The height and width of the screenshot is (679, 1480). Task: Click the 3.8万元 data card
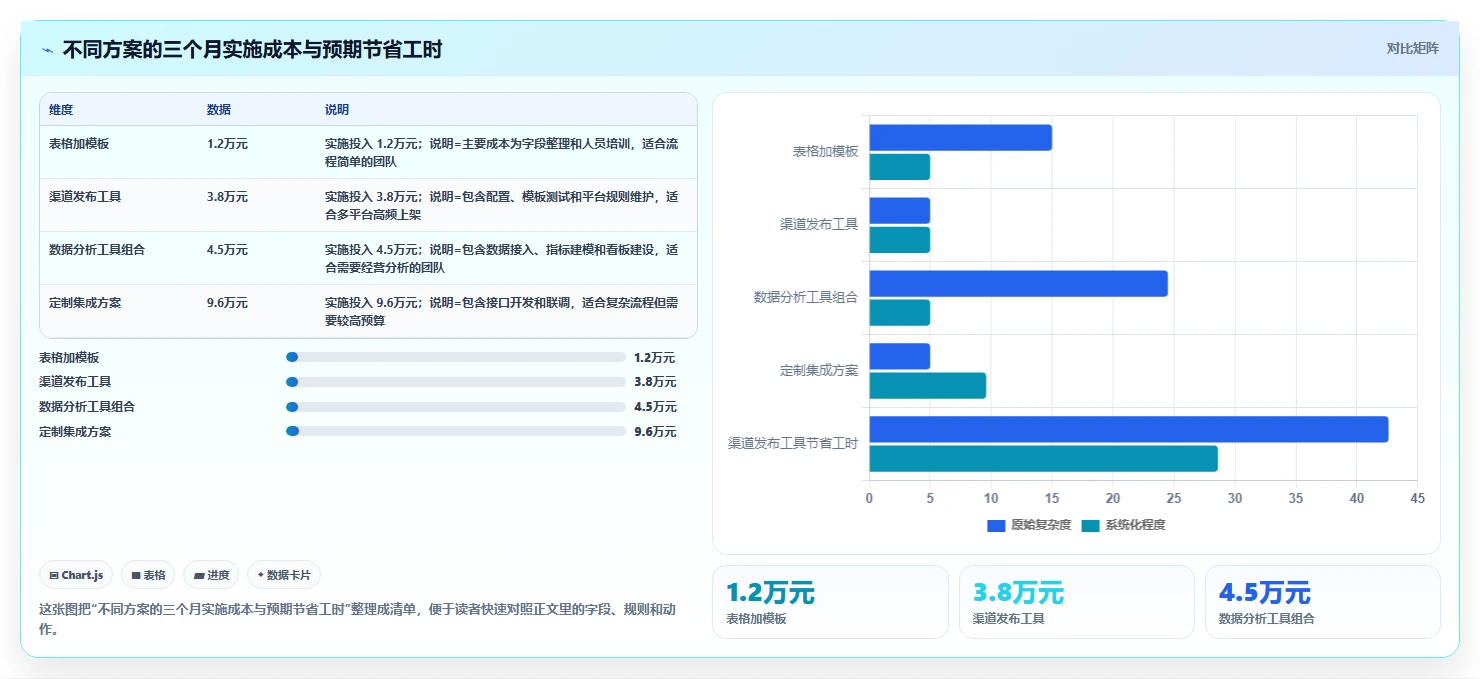(1077, 602)
